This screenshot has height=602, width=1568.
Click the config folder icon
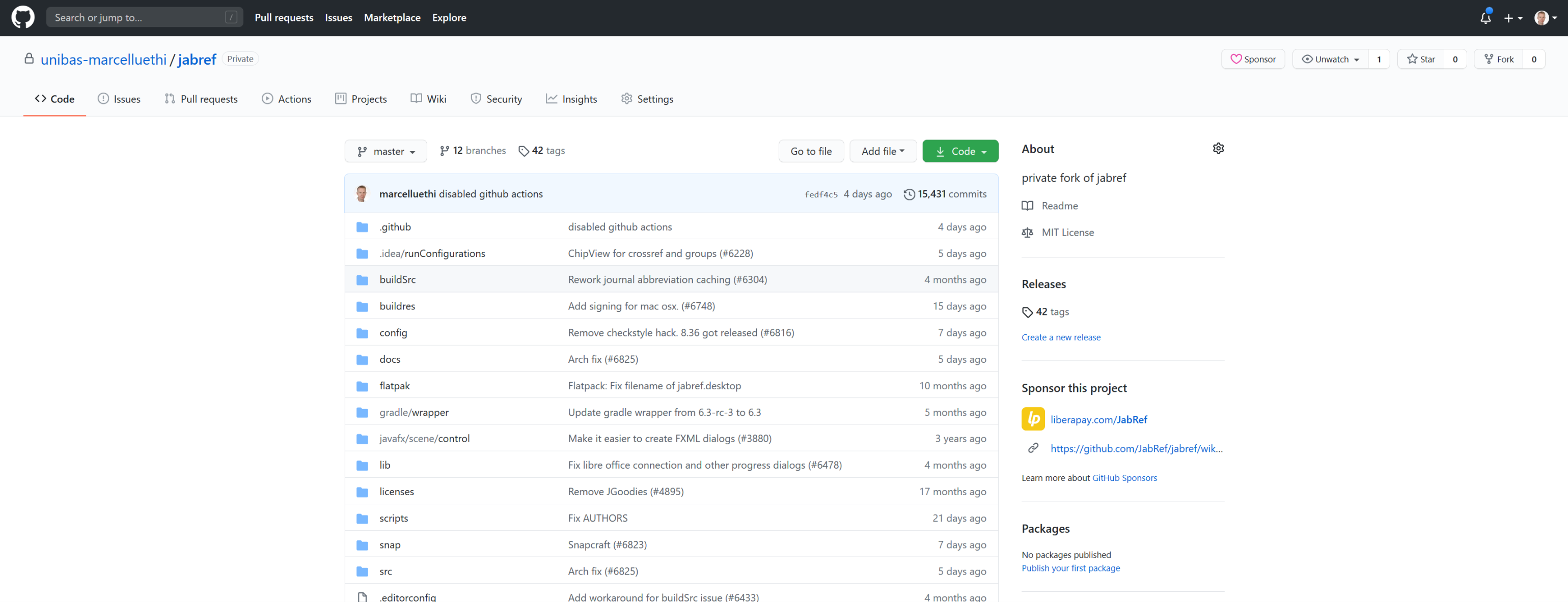tap(362, 333)
